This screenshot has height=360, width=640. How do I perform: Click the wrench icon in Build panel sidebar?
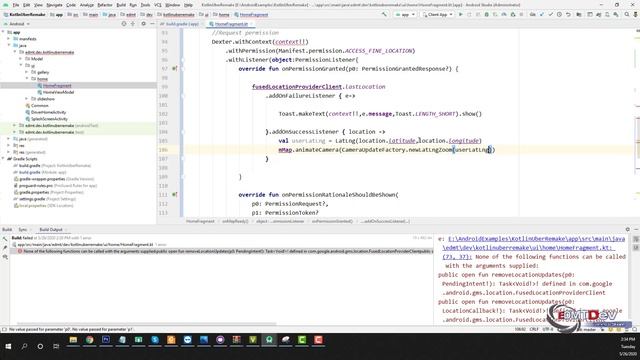[5, 239]
